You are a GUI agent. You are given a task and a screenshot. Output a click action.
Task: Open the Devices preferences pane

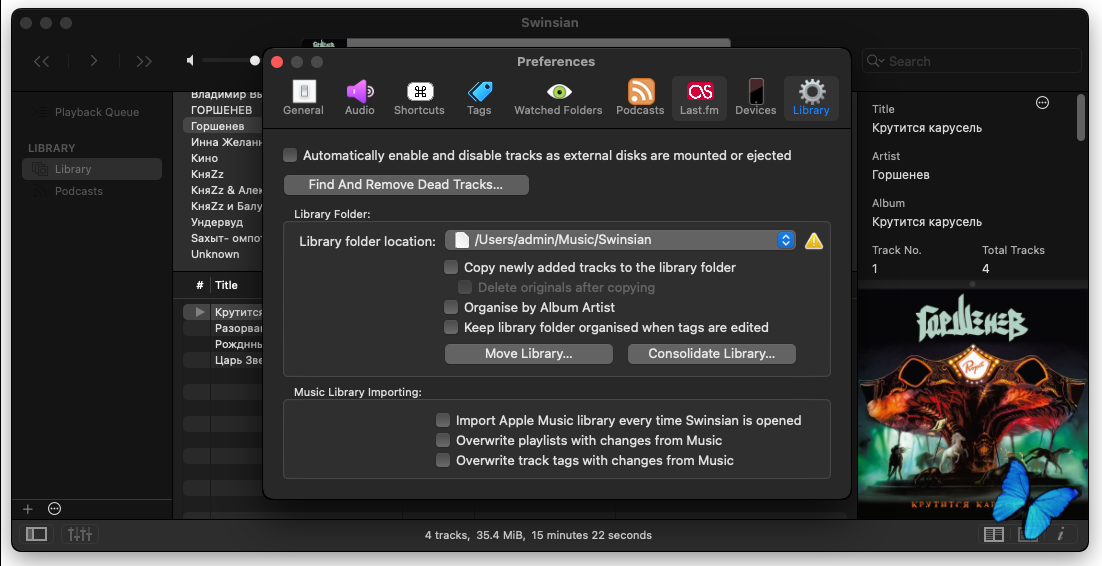coord(755,97)
